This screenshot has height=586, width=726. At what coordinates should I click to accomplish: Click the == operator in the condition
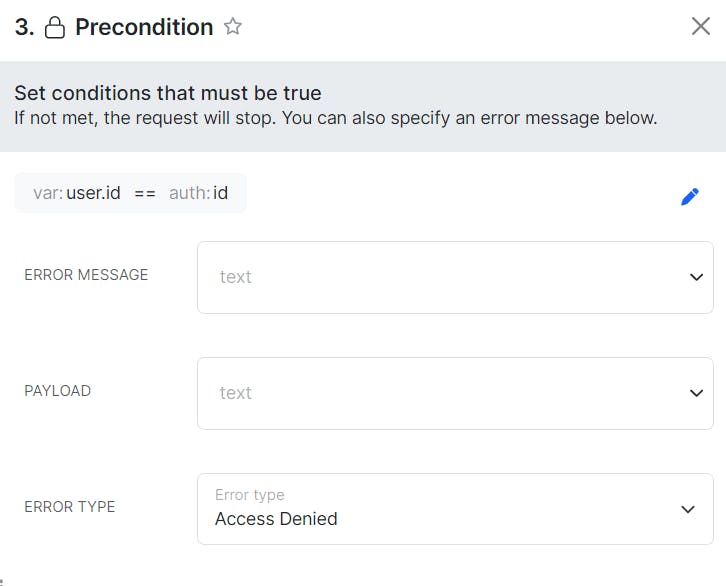pos(145,193)
